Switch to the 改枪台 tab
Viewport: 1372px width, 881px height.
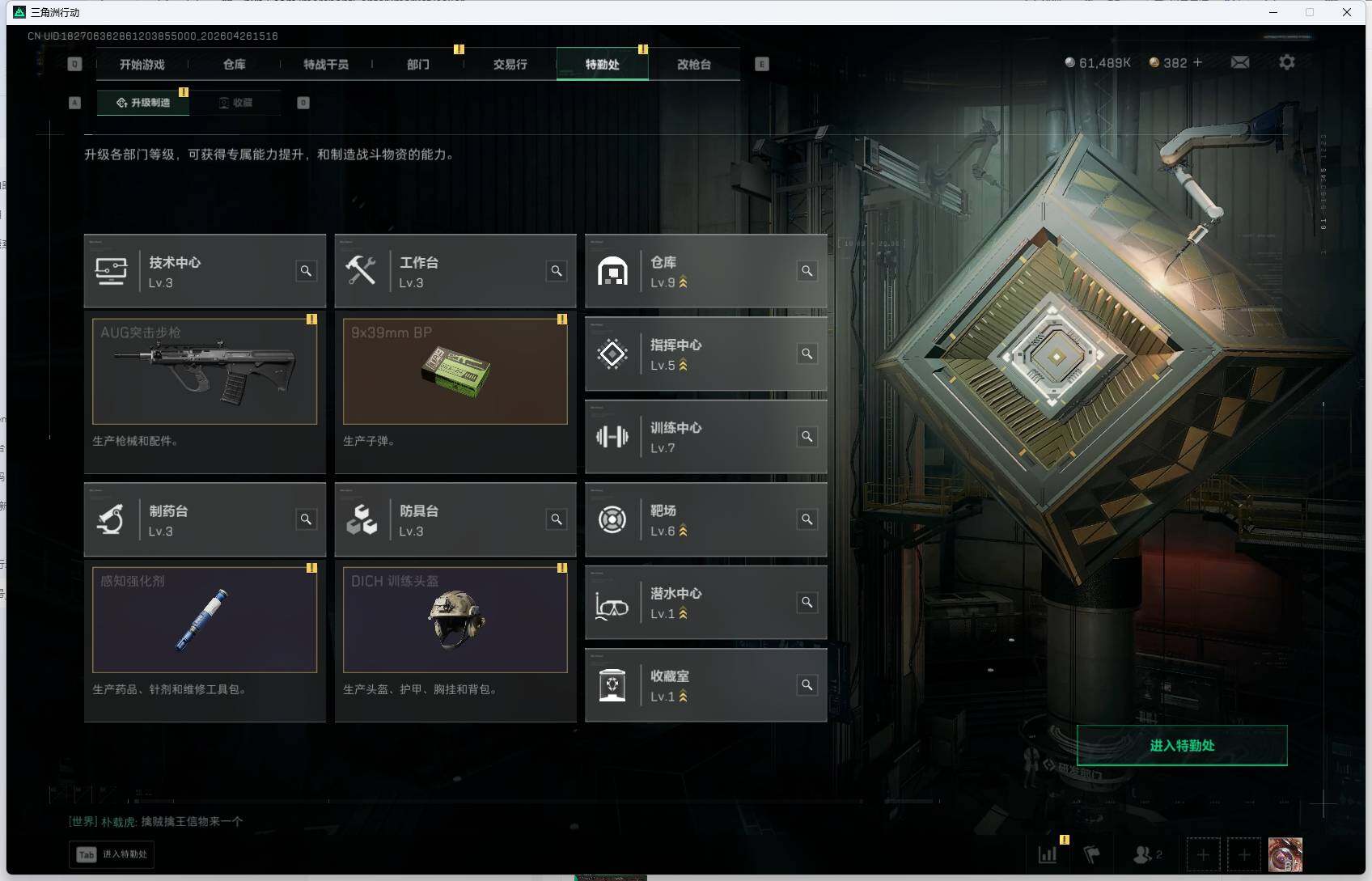(694, 64)
